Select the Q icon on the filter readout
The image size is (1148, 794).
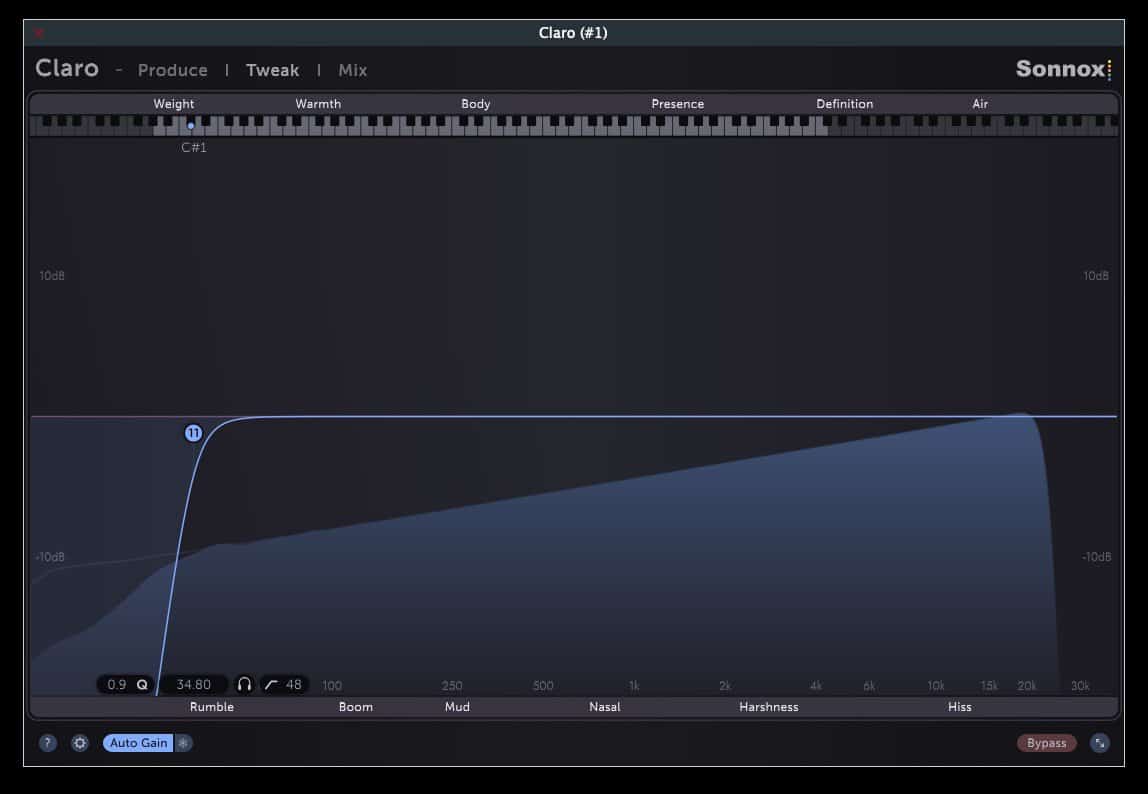(x=142, y=684)
